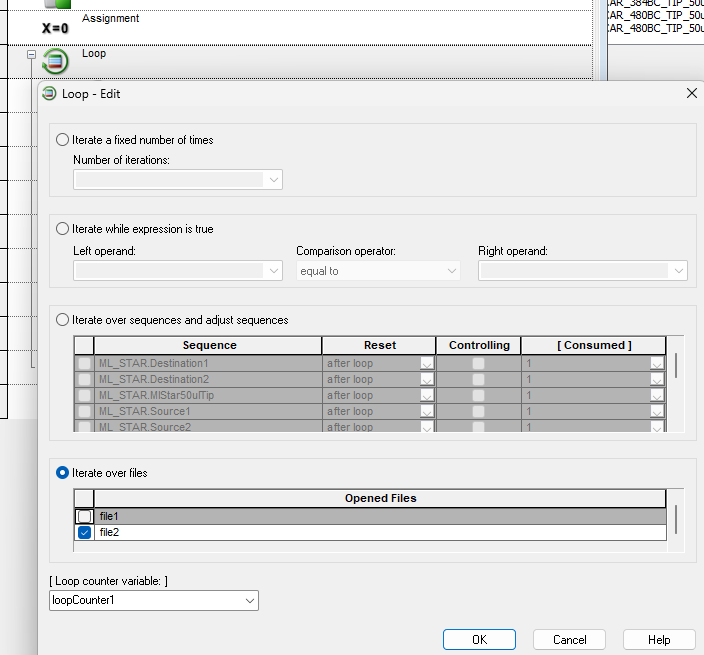704x655 pixels.
Task: Select the Iterate over files option
Action: click(x=63, y=472)
